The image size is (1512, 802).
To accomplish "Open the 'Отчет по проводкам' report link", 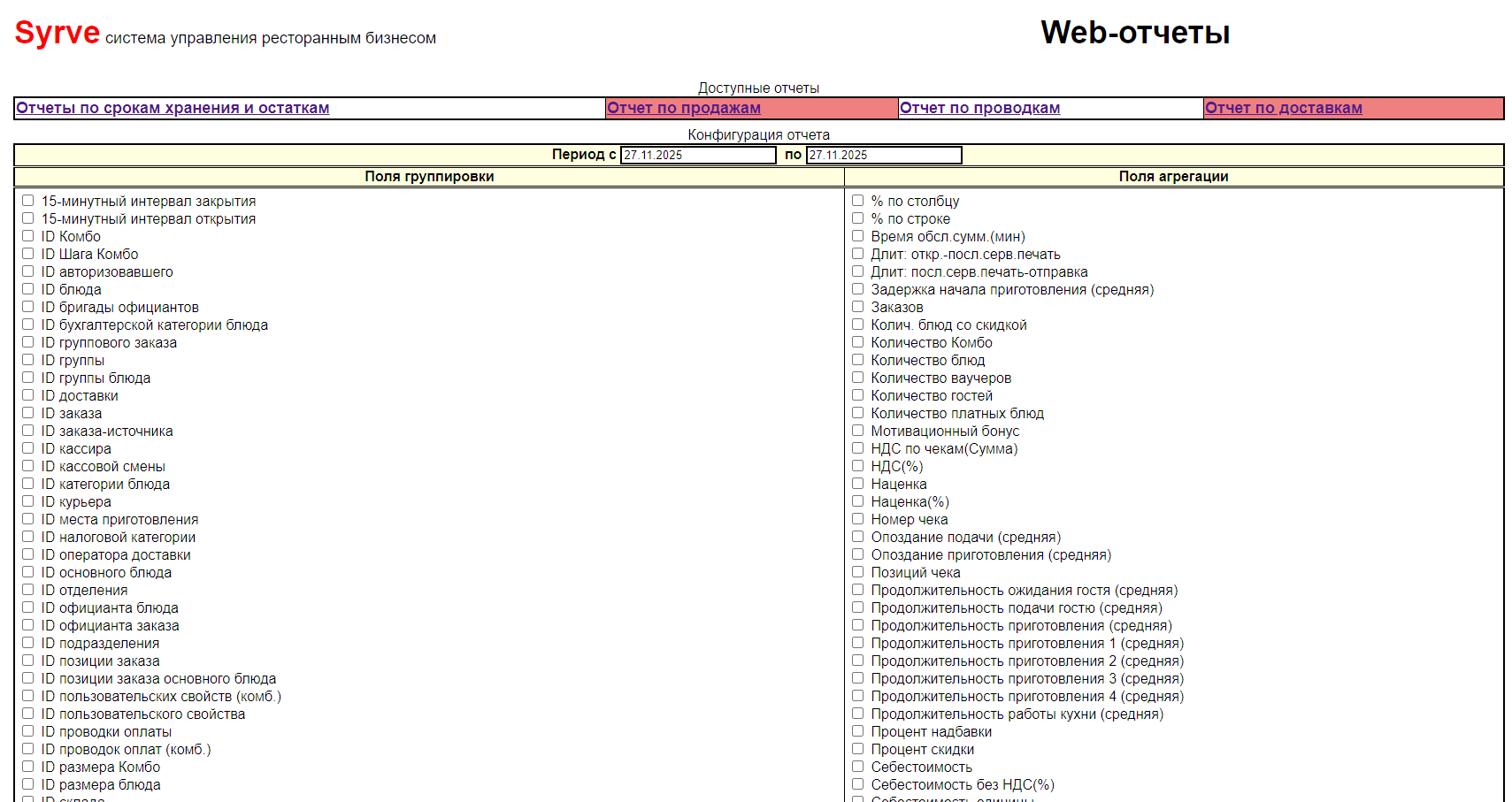I will [979, 108].
